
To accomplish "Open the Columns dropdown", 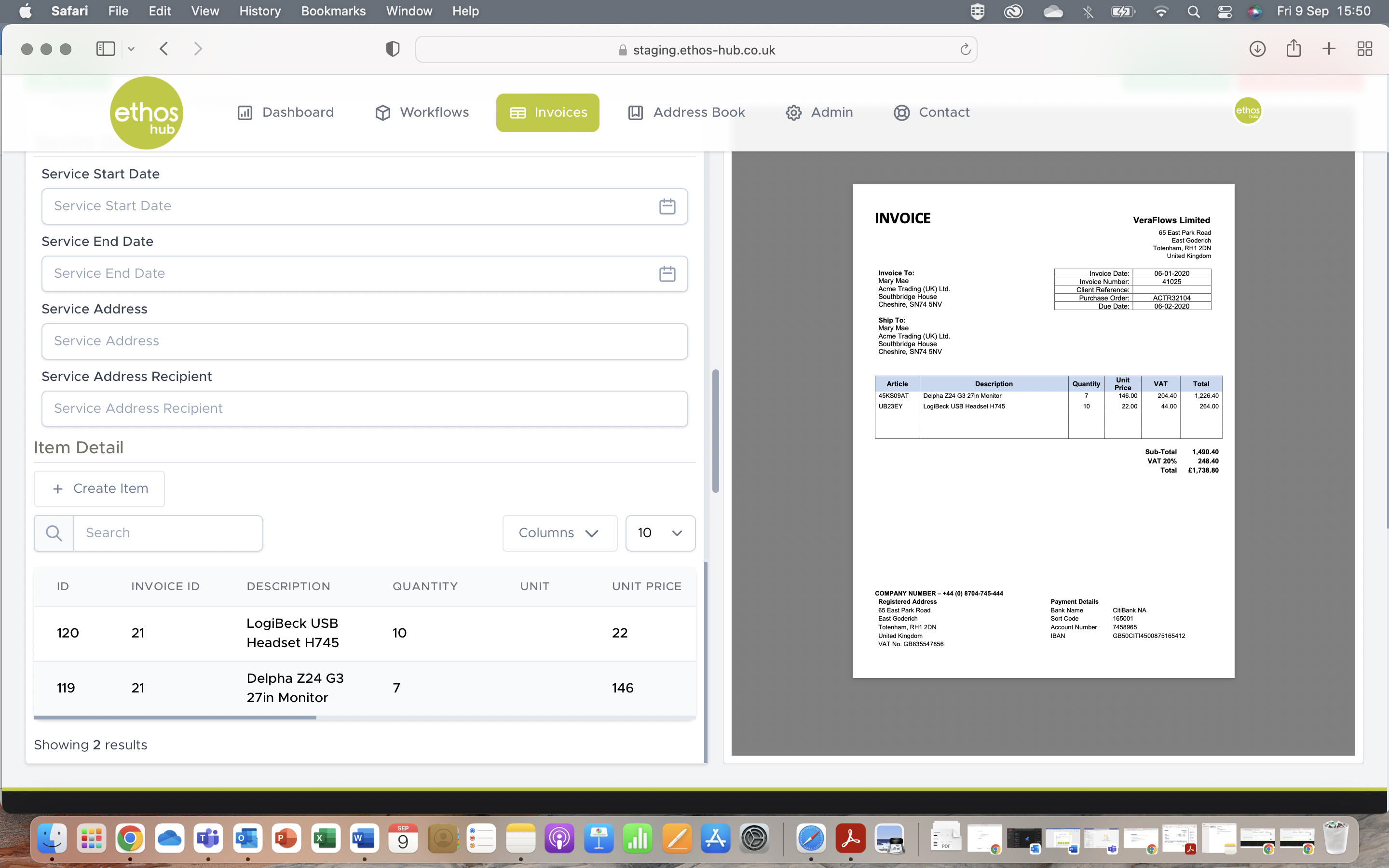I will [559, 533].
